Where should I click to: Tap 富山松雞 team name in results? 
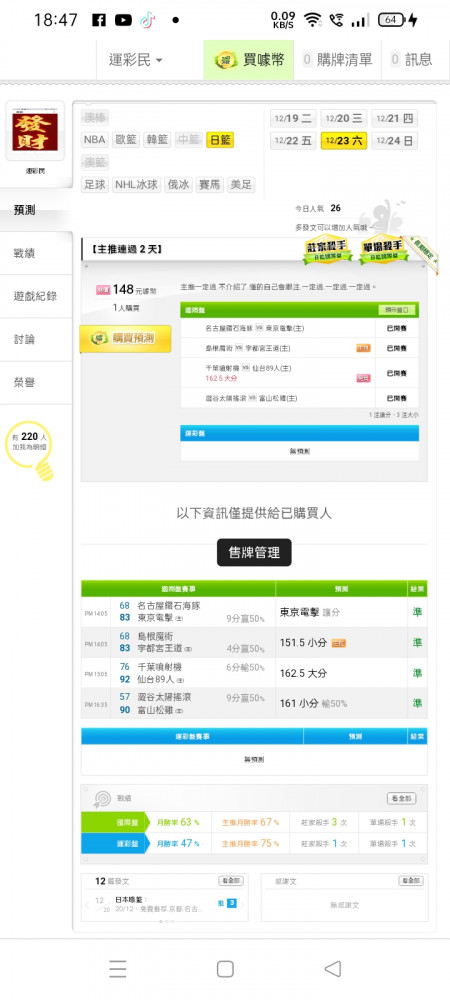[x=156, y=710]
